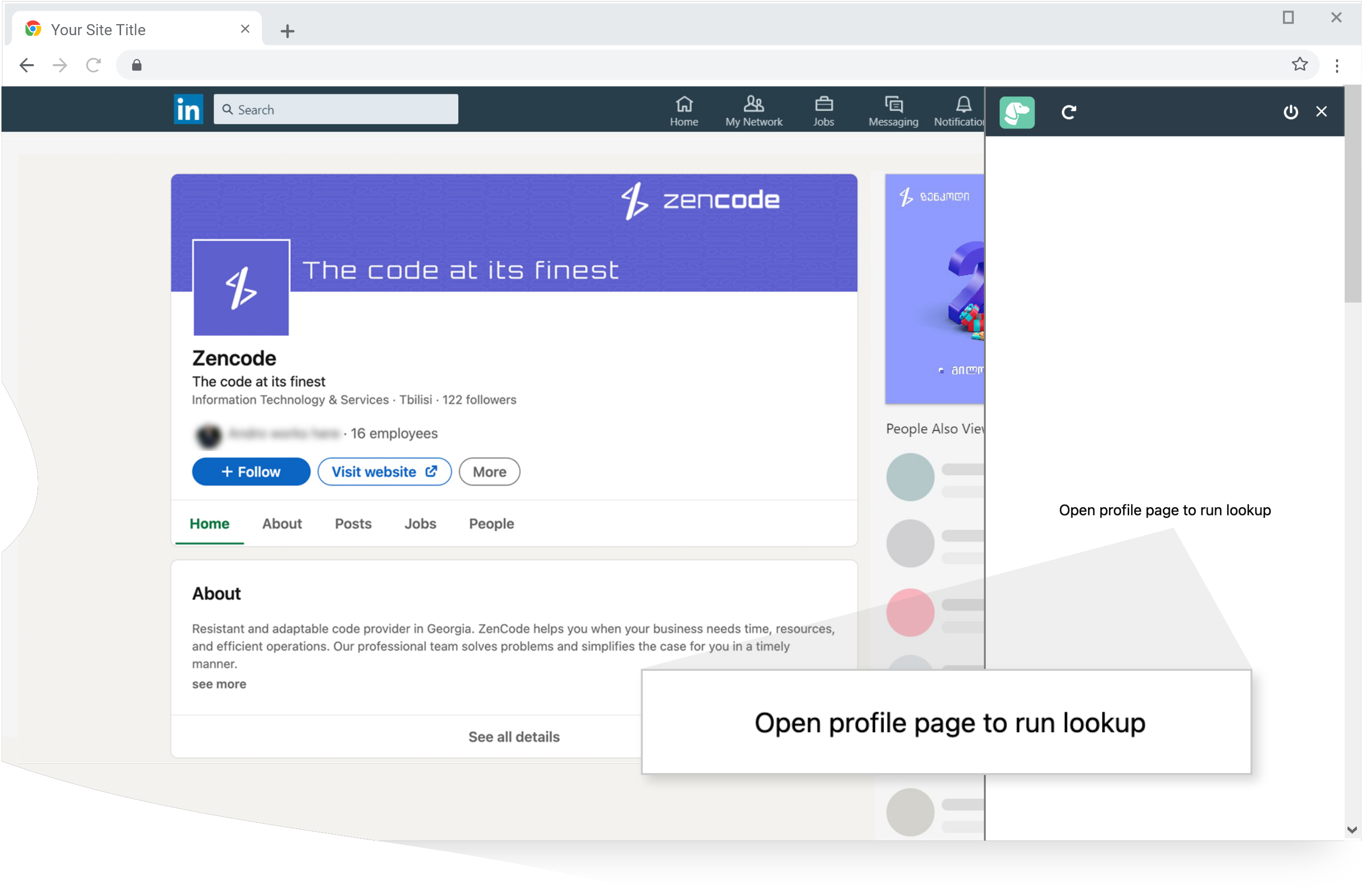Screen dimensions: 1363x896
Task: Click the '122 followers' text
Action: [x=479, y=400]
